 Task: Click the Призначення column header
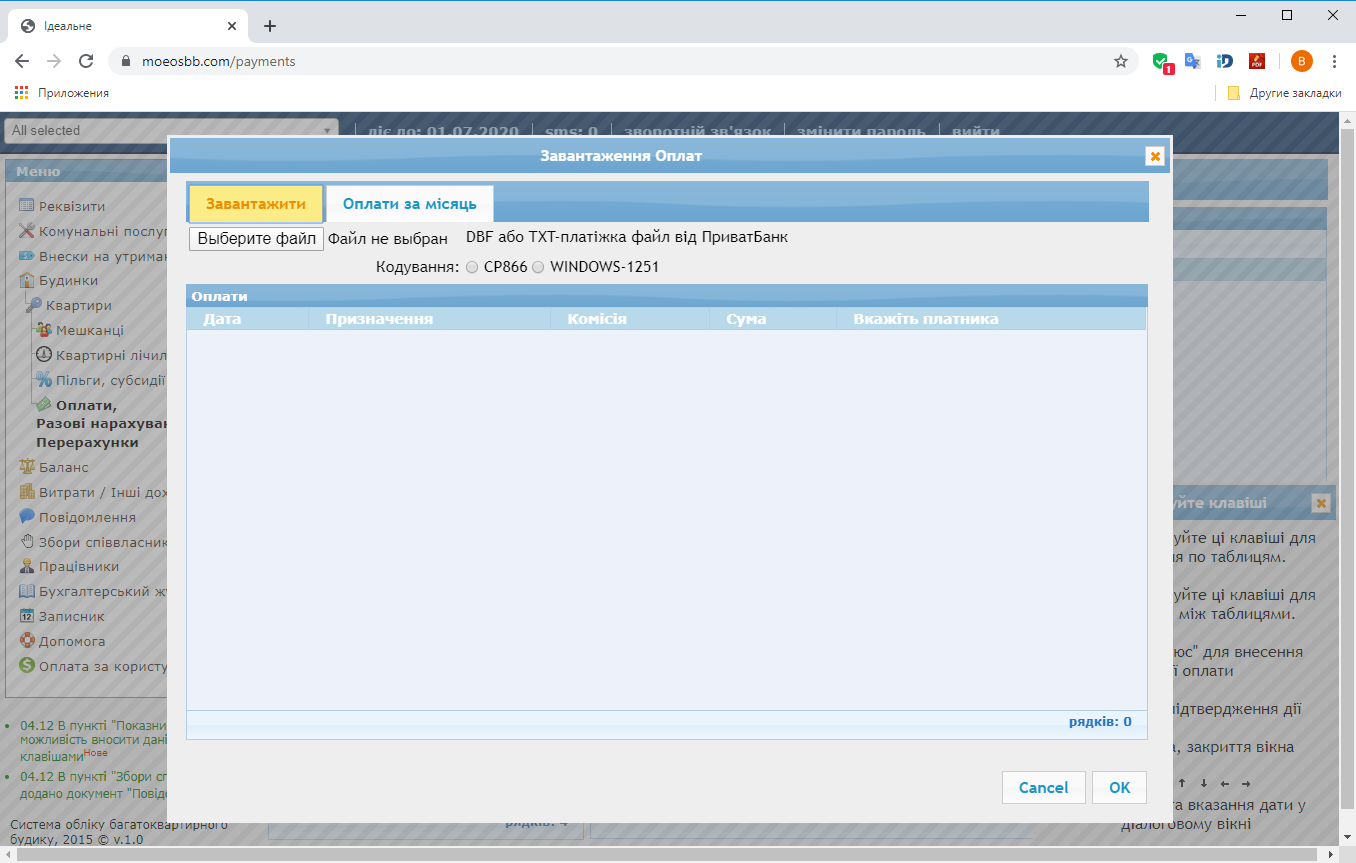[x=430, y=319]
